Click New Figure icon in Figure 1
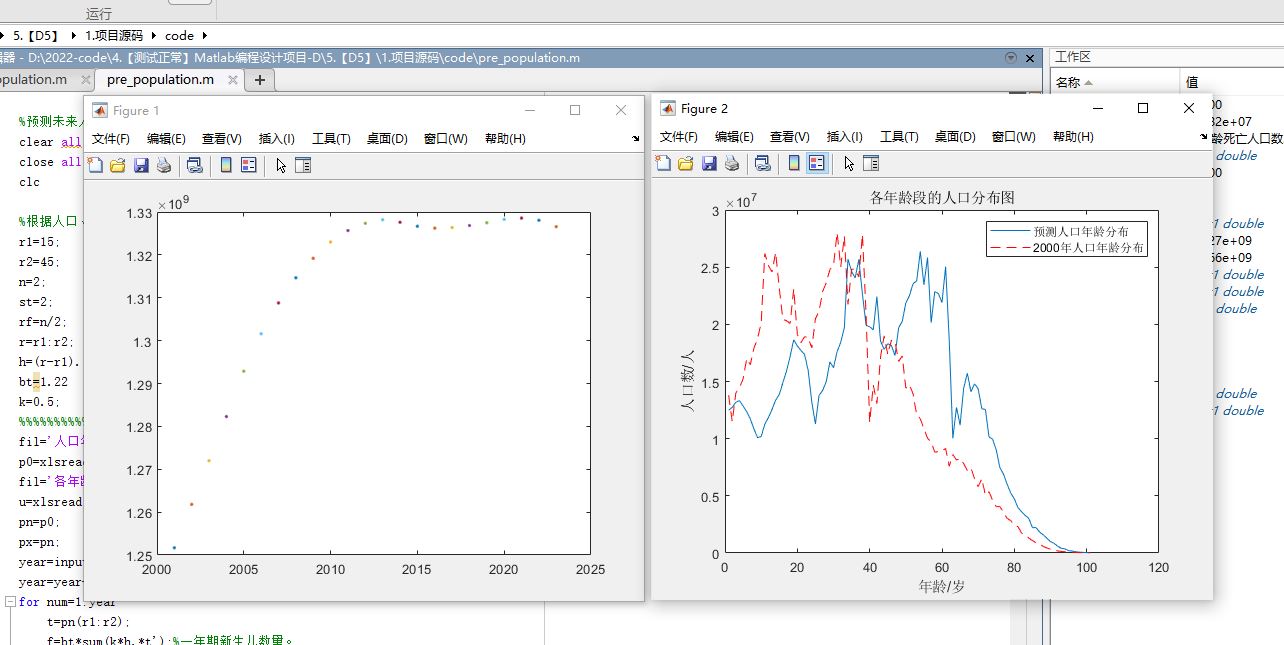1284x645 pixels. coord(96,165)
